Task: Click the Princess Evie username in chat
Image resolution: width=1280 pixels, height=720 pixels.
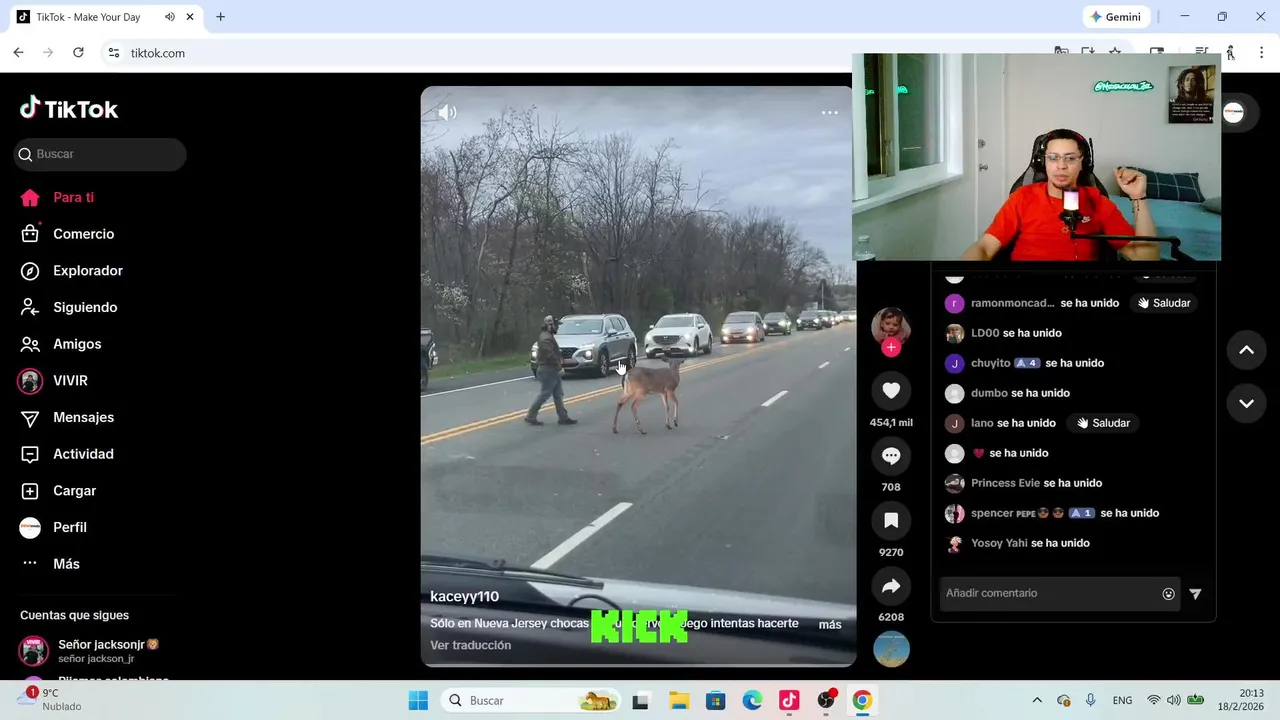Action: [x=1005, y=483]
